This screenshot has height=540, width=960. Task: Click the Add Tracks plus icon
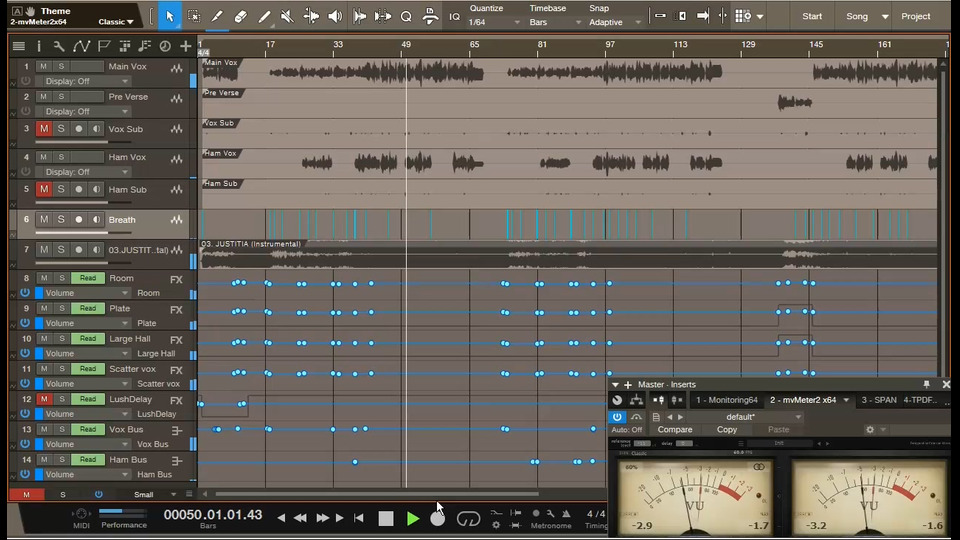click(x=186, y=46)
